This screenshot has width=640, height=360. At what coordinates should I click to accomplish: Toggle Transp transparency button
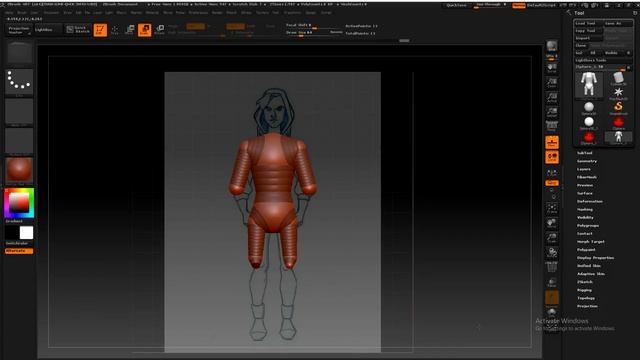(552, 283)
